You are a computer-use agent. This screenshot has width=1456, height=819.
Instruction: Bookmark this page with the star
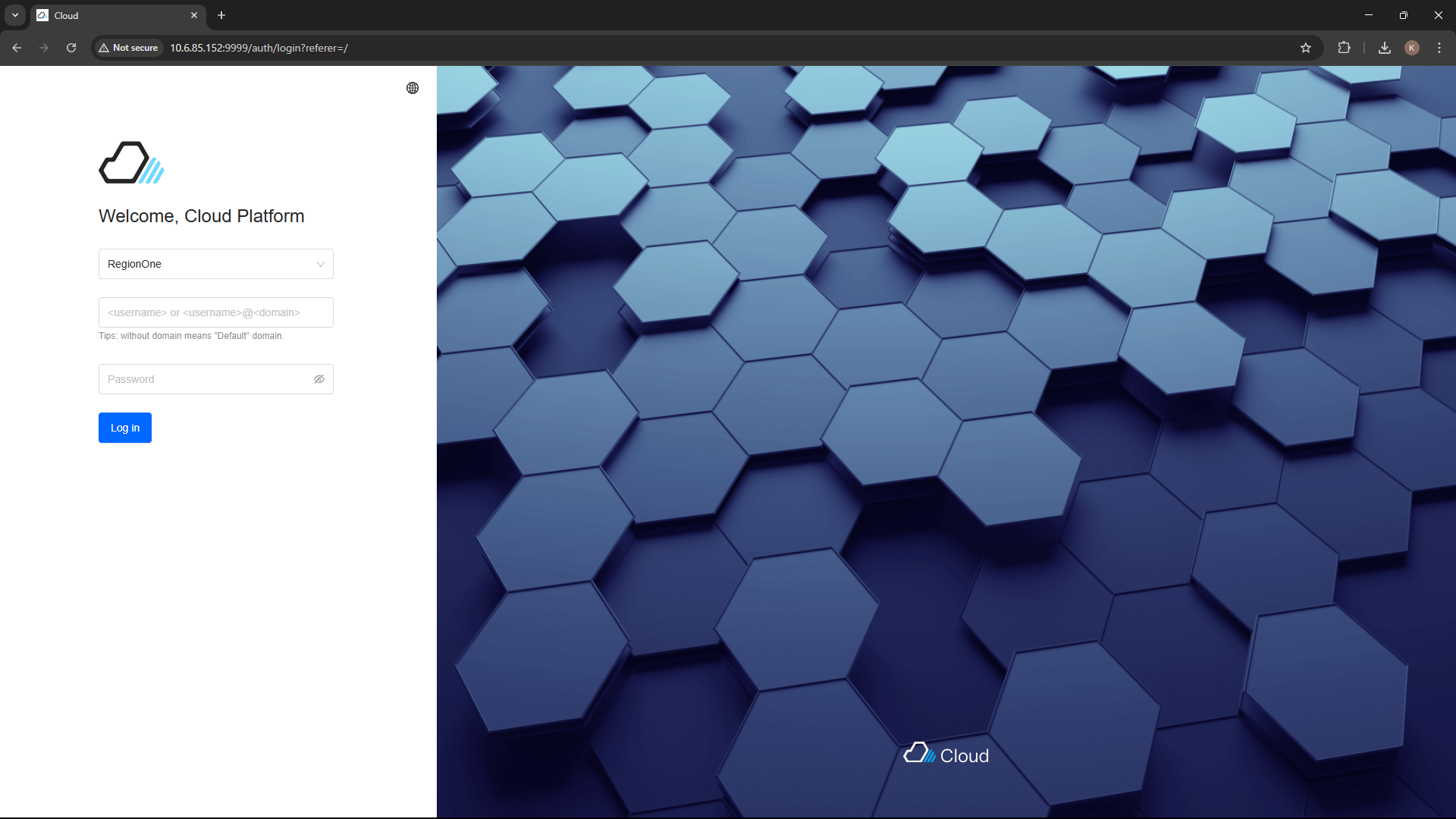coord(1307,48)
